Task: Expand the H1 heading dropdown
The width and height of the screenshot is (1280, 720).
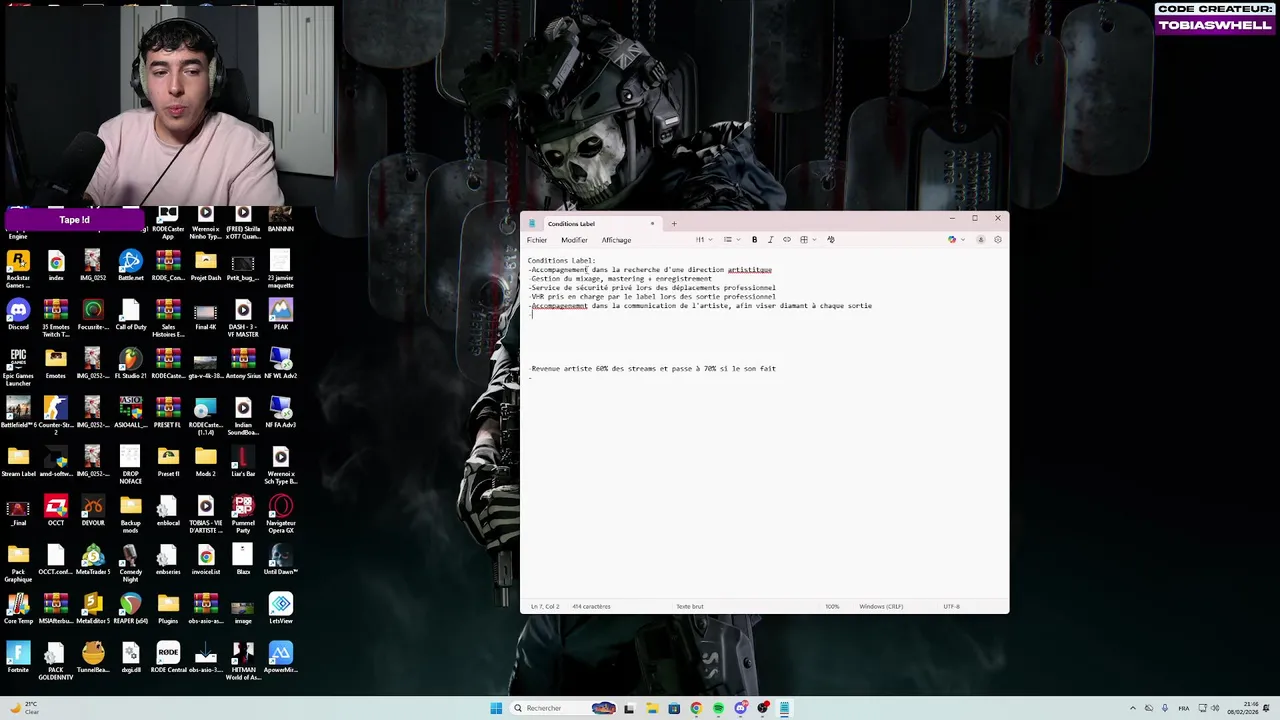Action: click(703, 240)
